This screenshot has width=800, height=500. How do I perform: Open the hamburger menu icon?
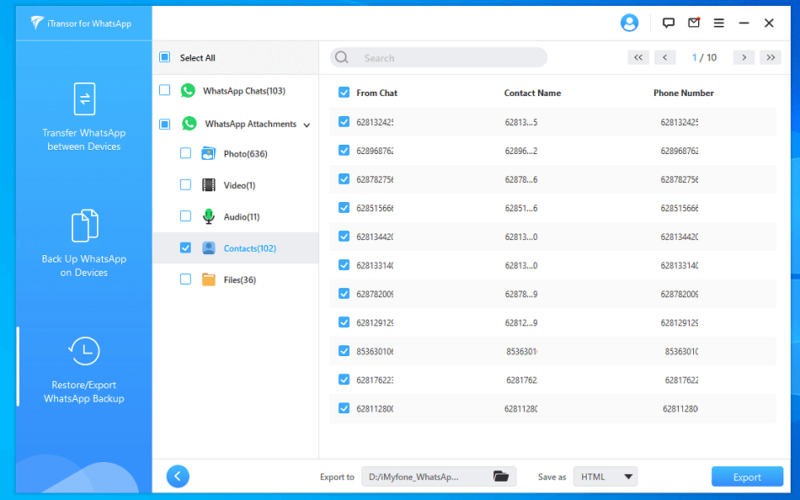click(x=719, y=23)
